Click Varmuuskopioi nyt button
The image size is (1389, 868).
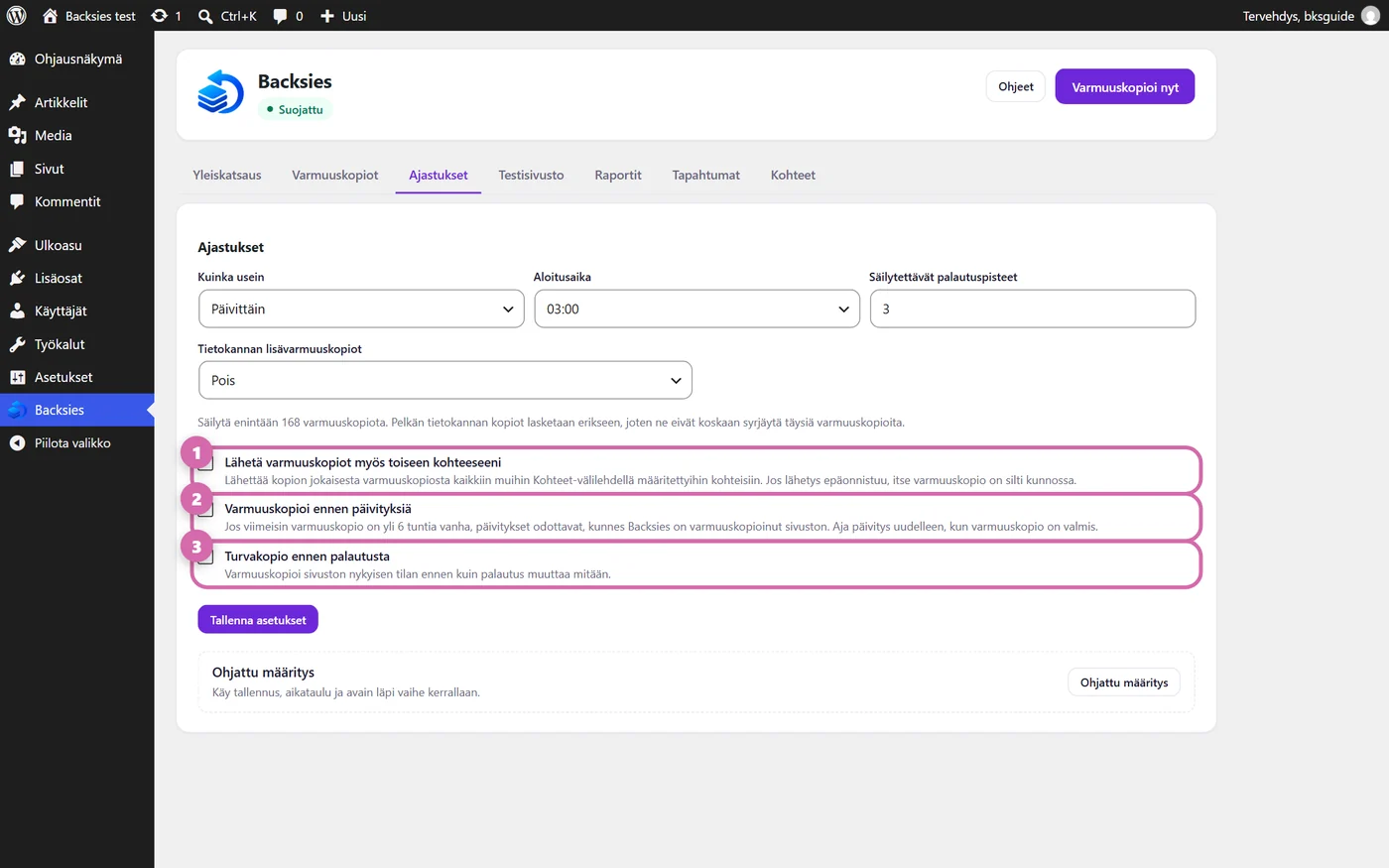point(1125,86)
